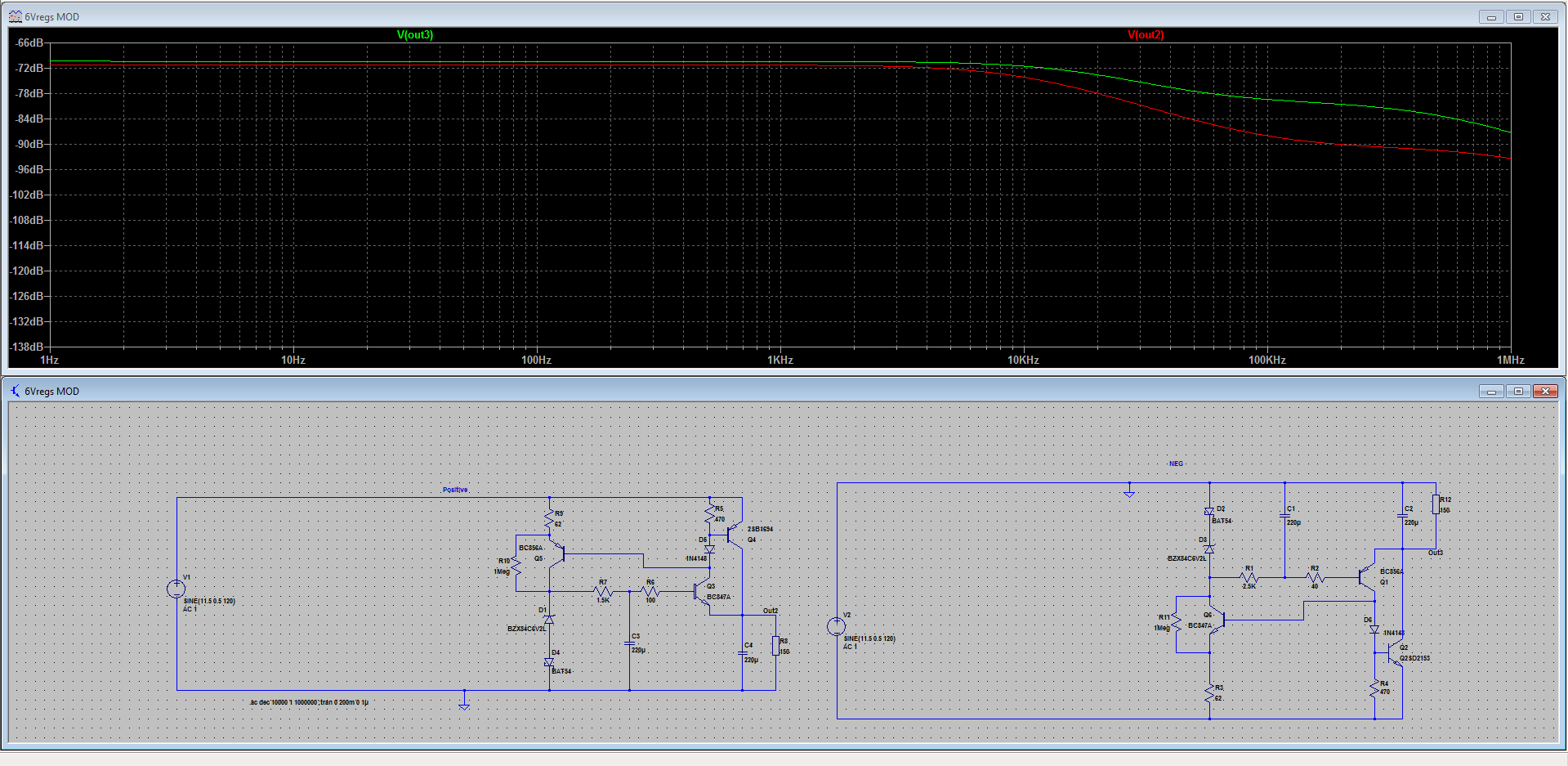
Task: Click the 1MHz frequency axis label
Action: 1510,360
